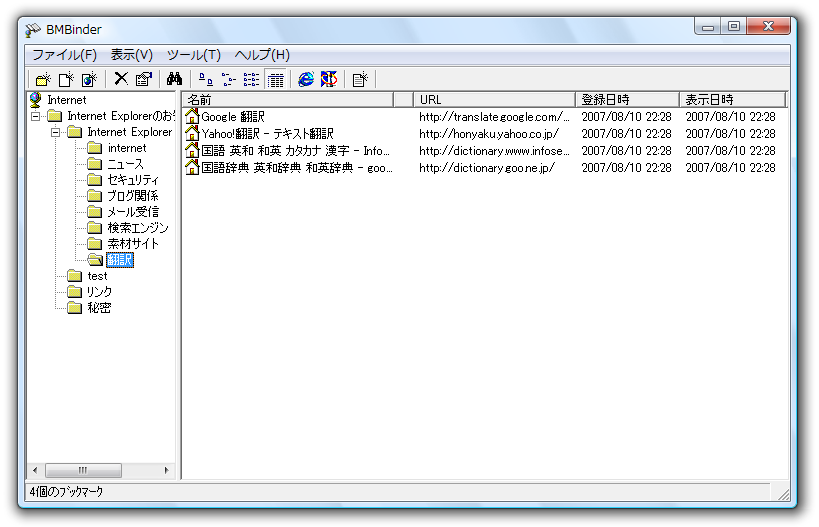Screen dimensions: 819x527
Task: Minimize the BMBinder window
Action: tap(708, 26)
